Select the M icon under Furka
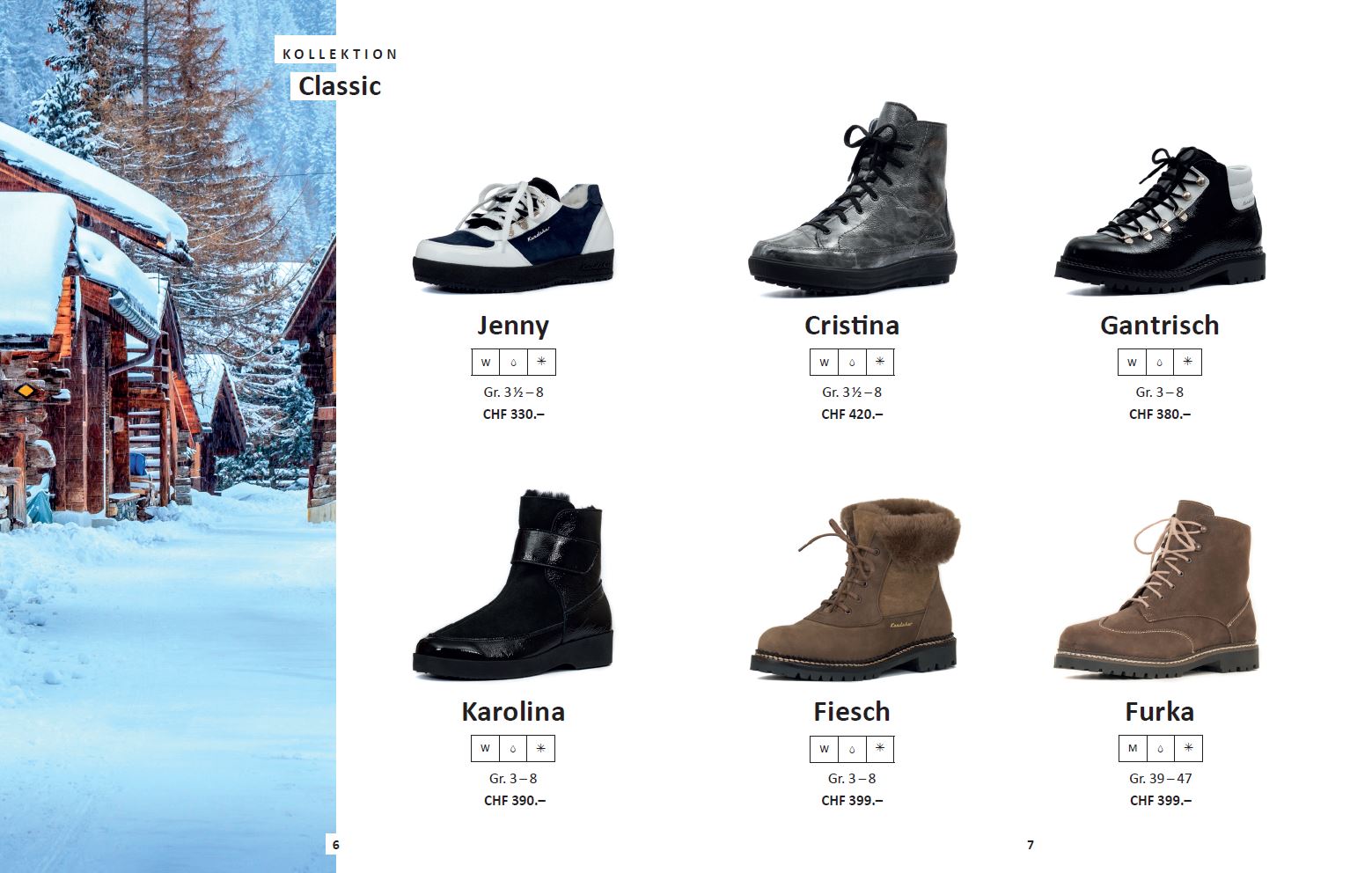This screenshot has height=873, width=1372. coord(1133,748)
